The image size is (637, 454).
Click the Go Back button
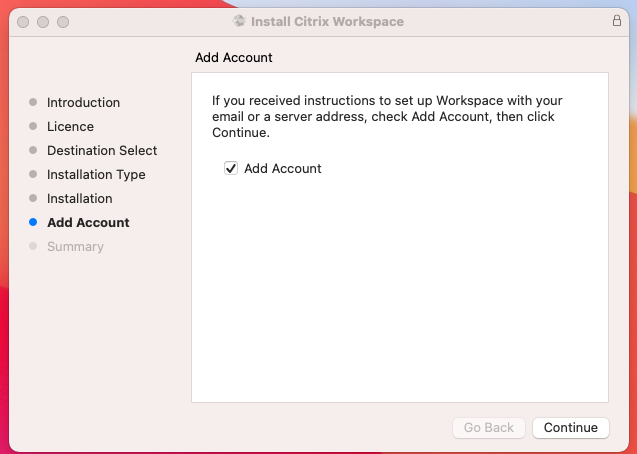(x=488, y=428)
